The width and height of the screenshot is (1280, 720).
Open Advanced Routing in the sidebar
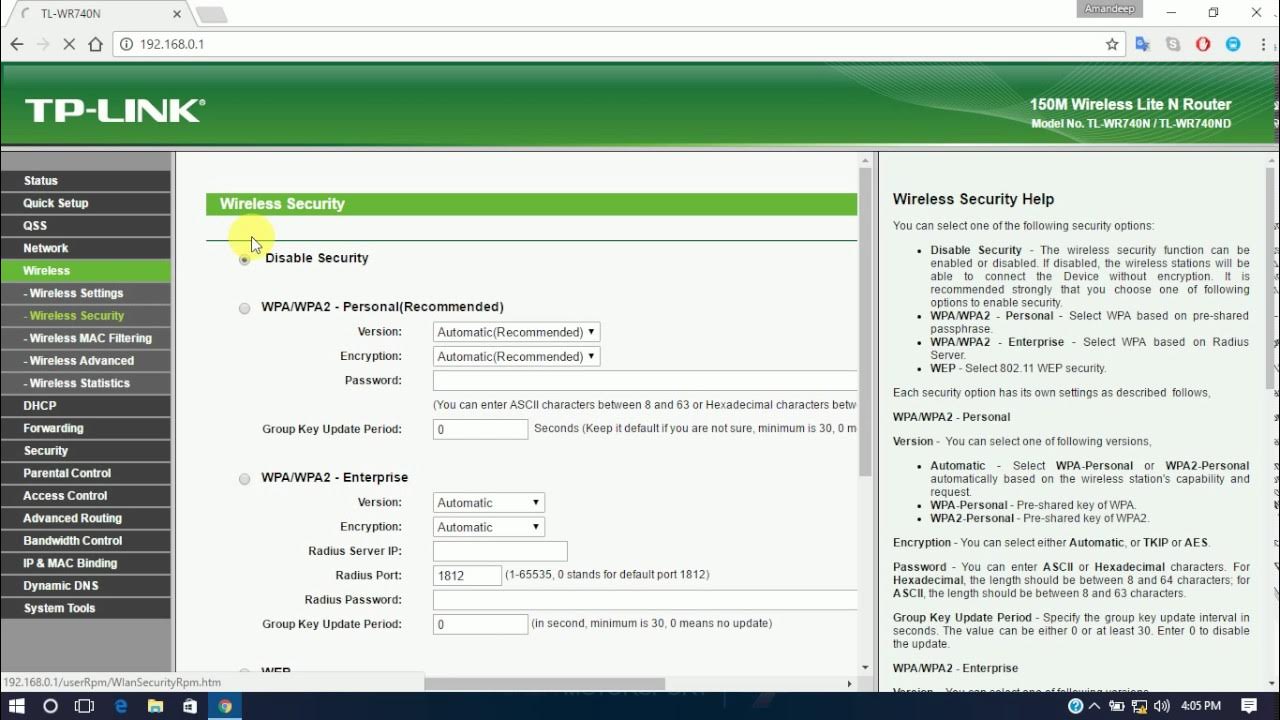86,518
